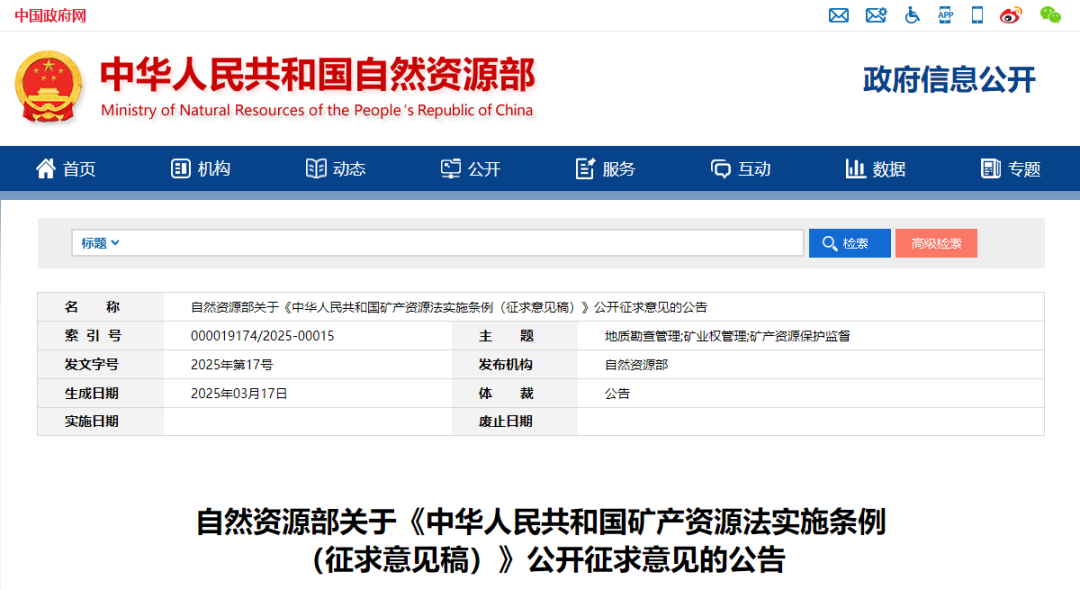Expand the 标题 search field dropdown
This screenshot has height=590, width=1080.
click(100, 243)
